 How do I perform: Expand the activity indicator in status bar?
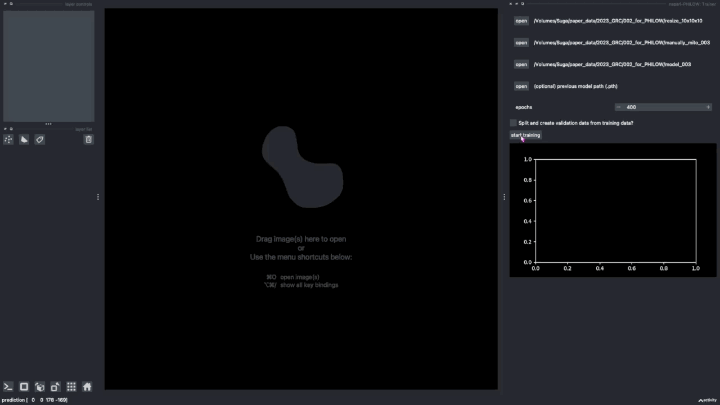[708, 400]
